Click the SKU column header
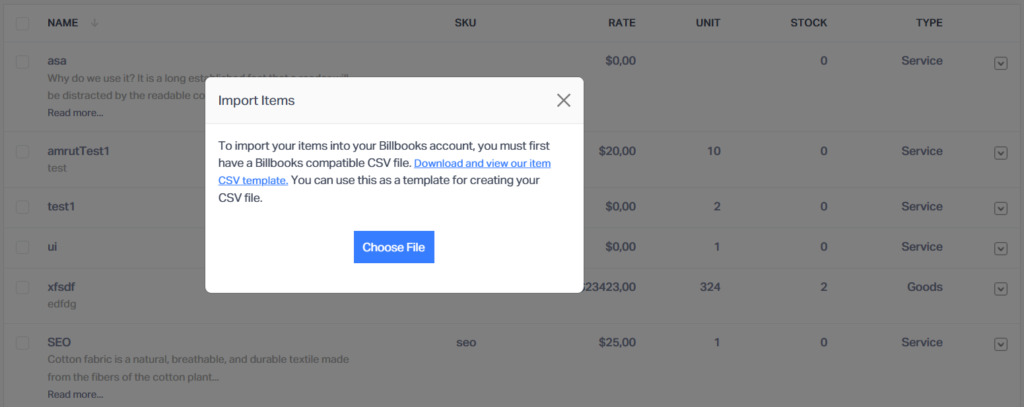This screenshot has height=407, width=1024. pyautogui.click(x=466, y=23)
